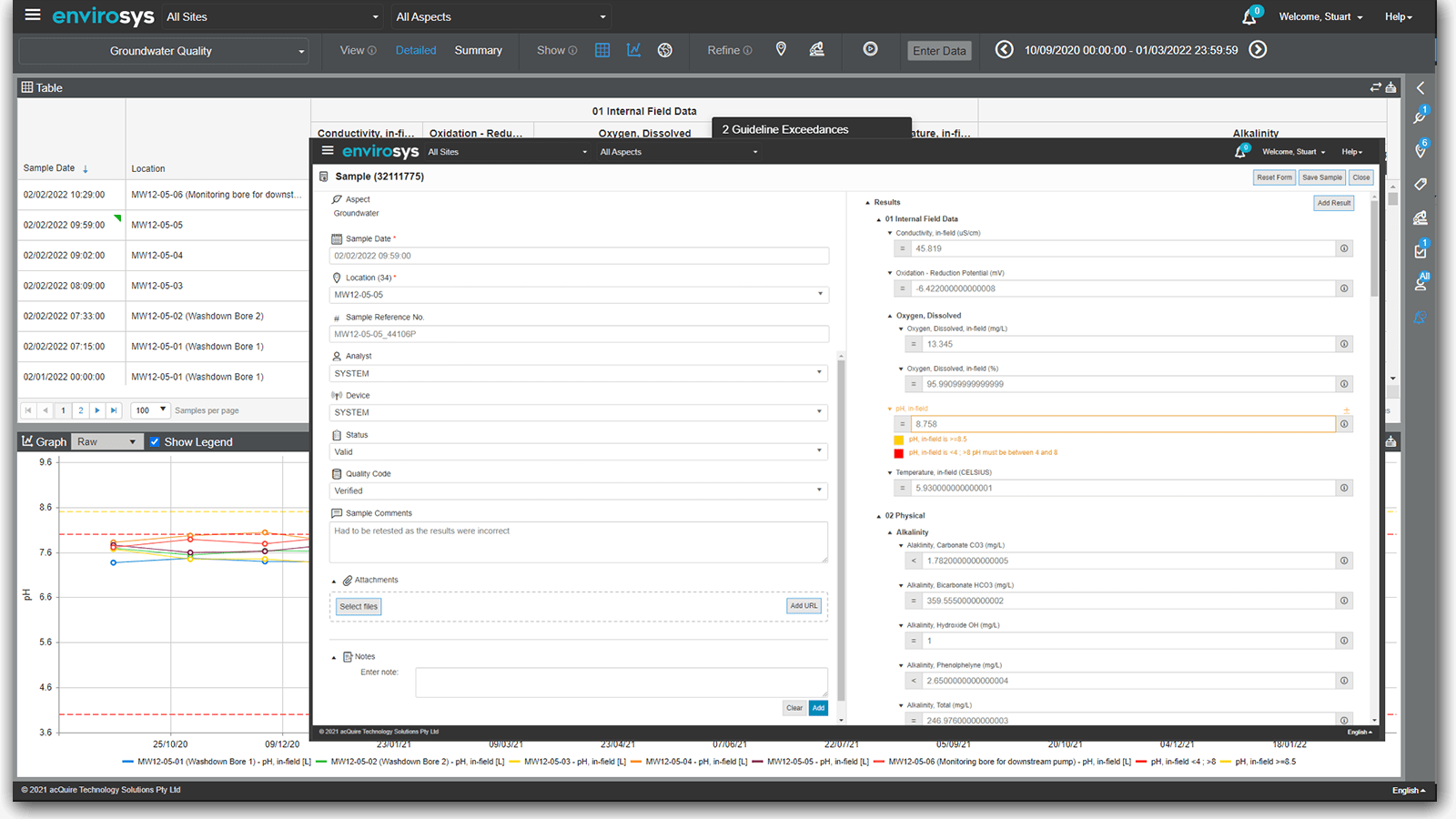Collapse the Attachments section
Screen dimensions: 1456x819
[334, 581]
